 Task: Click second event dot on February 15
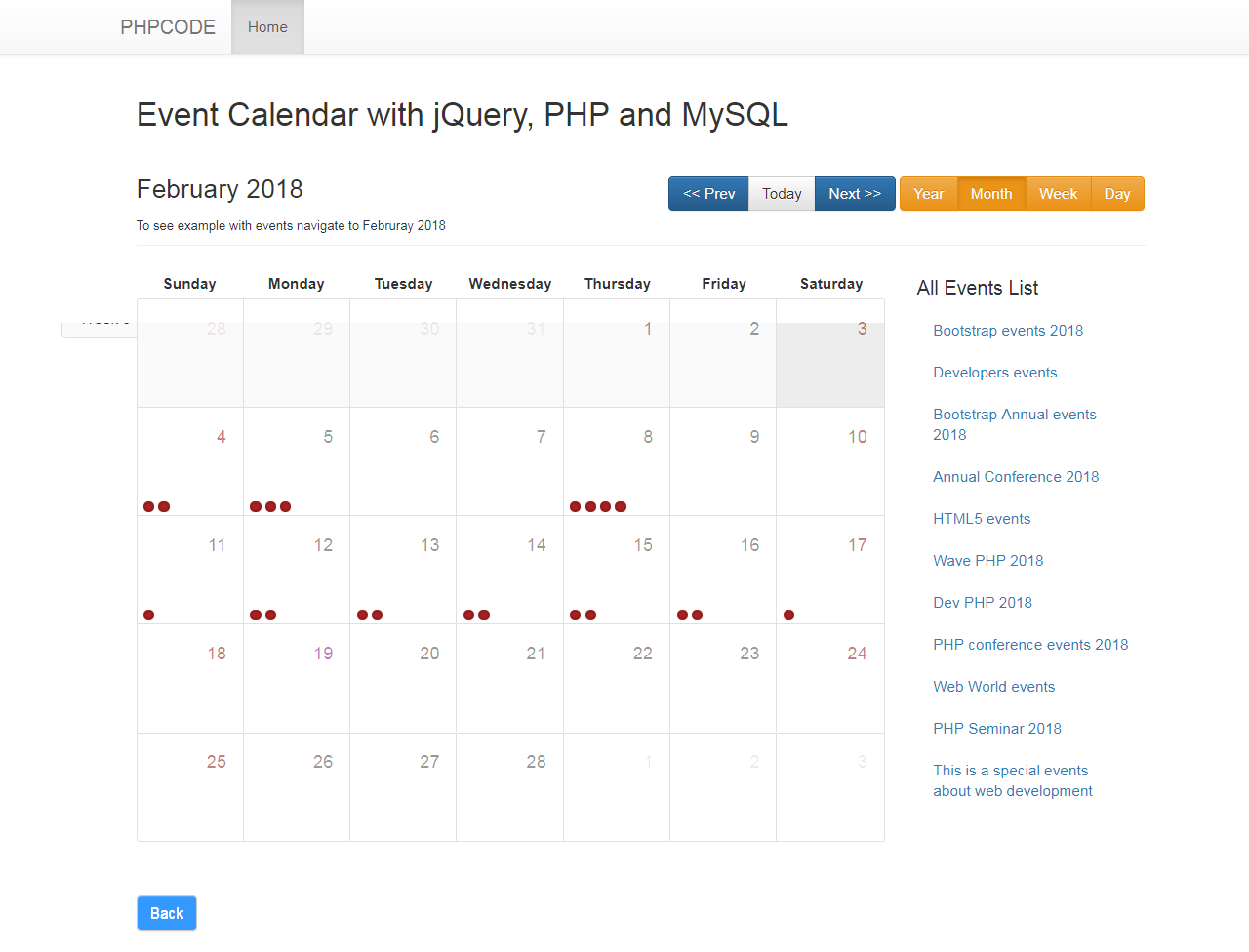click(590, 615)
